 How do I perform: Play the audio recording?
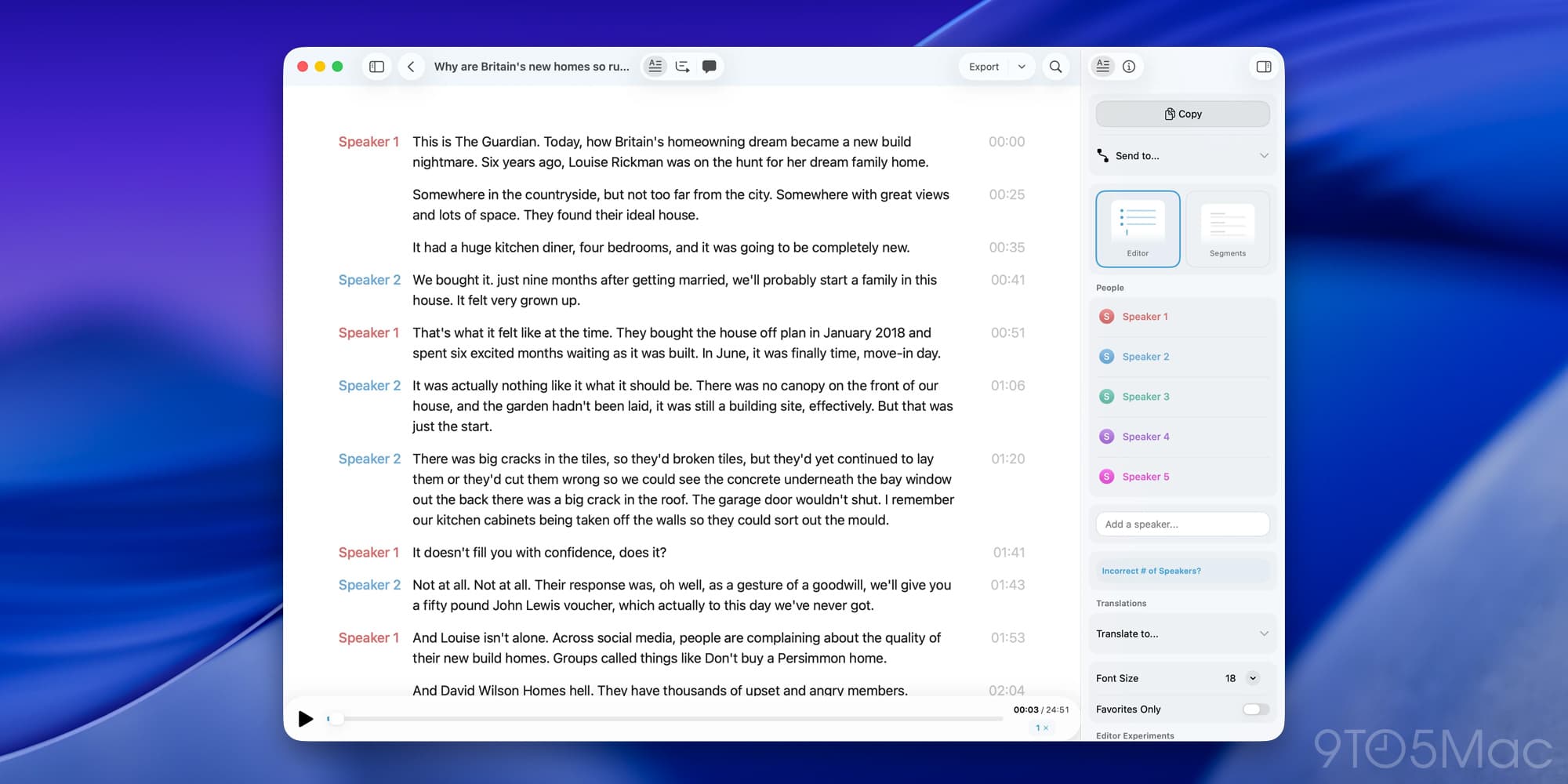pyautogui.click(x=306, y=718)
